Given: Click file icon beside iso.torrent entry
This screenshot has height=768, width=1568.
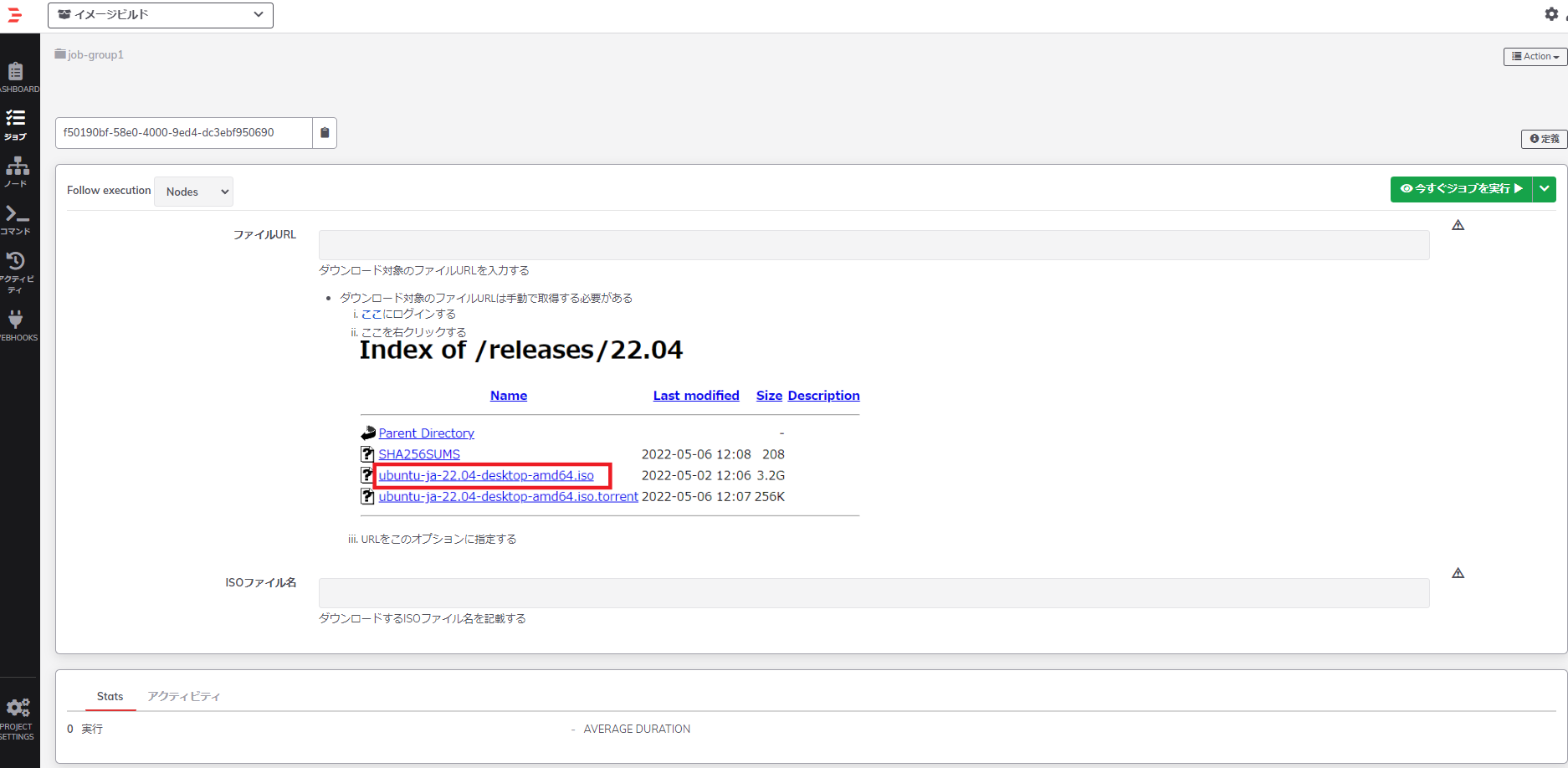Looking at the screenshot, I should (367, 496).
